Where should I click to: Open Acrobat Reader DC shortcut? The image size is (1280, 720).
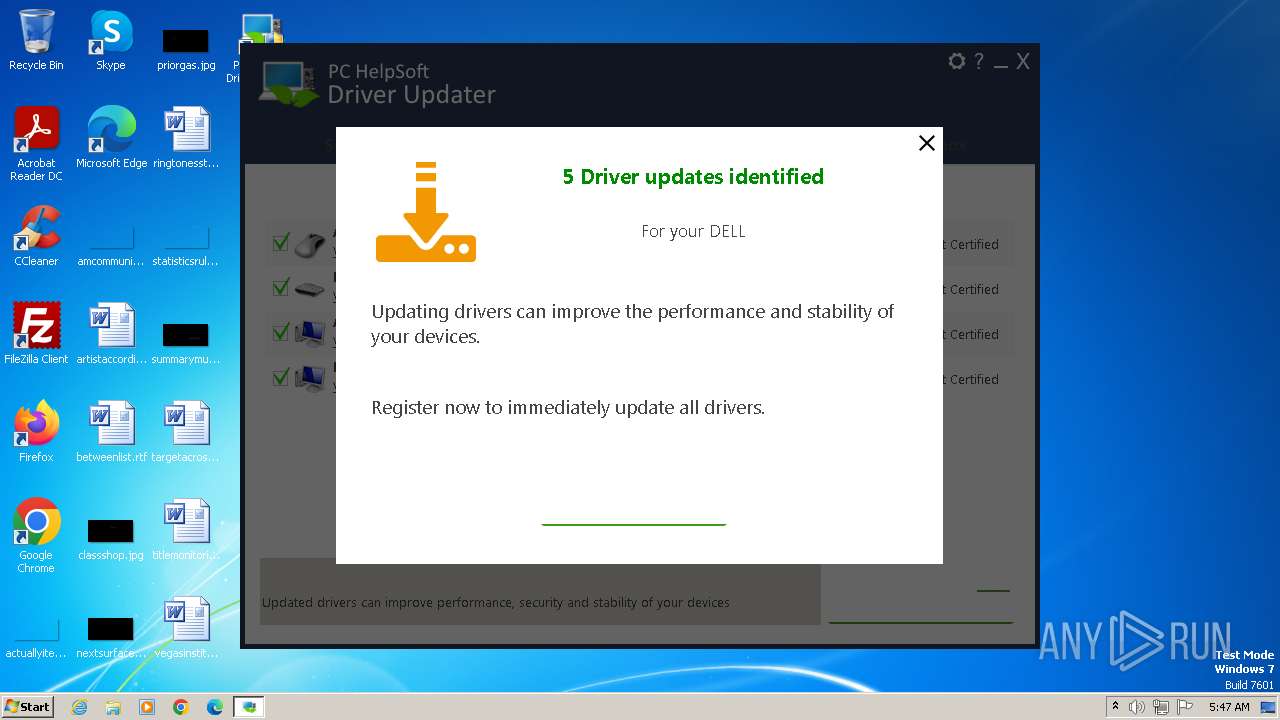coord(36,144)
